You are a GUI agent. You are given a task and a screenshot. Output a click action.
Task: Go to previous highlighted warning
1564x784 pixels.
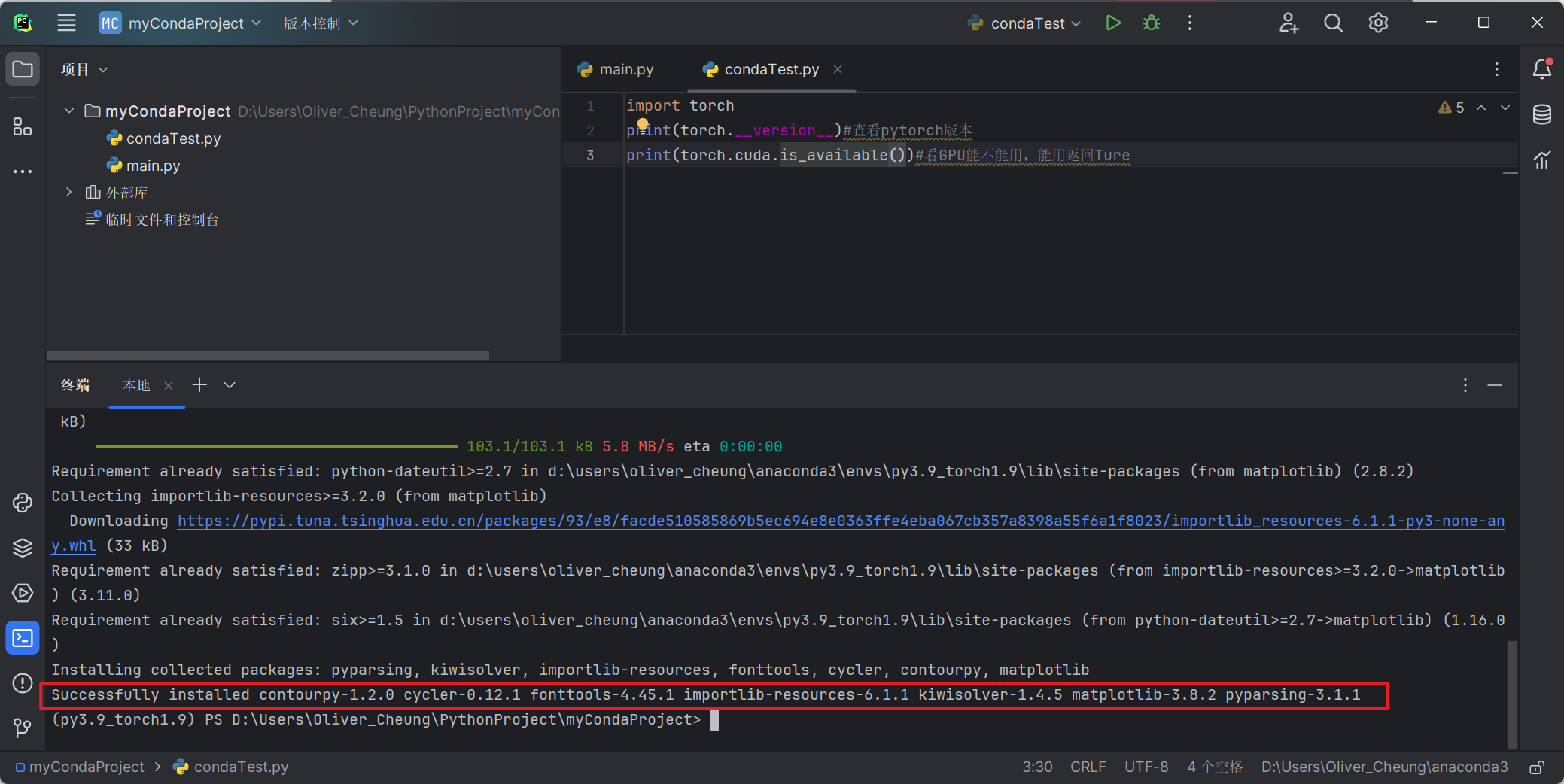[1481, 108]
